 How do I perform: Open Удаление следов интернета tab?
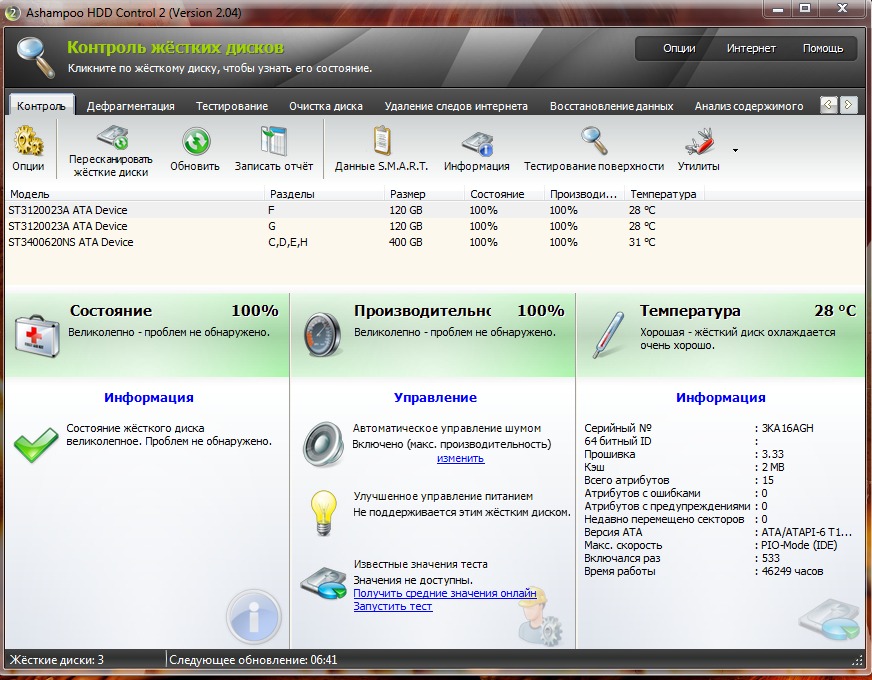pos(455,106)
